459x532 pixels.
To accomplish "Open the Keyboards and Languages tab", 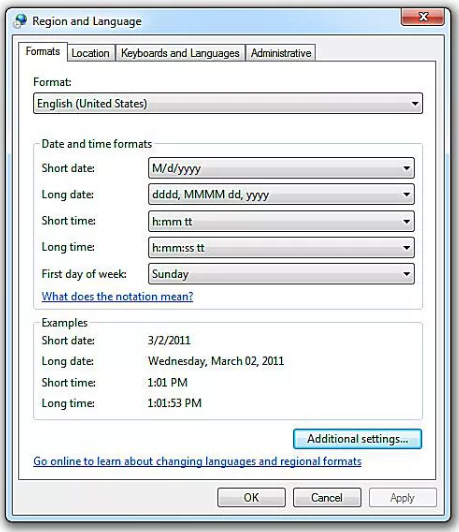I will click(180, 53).
